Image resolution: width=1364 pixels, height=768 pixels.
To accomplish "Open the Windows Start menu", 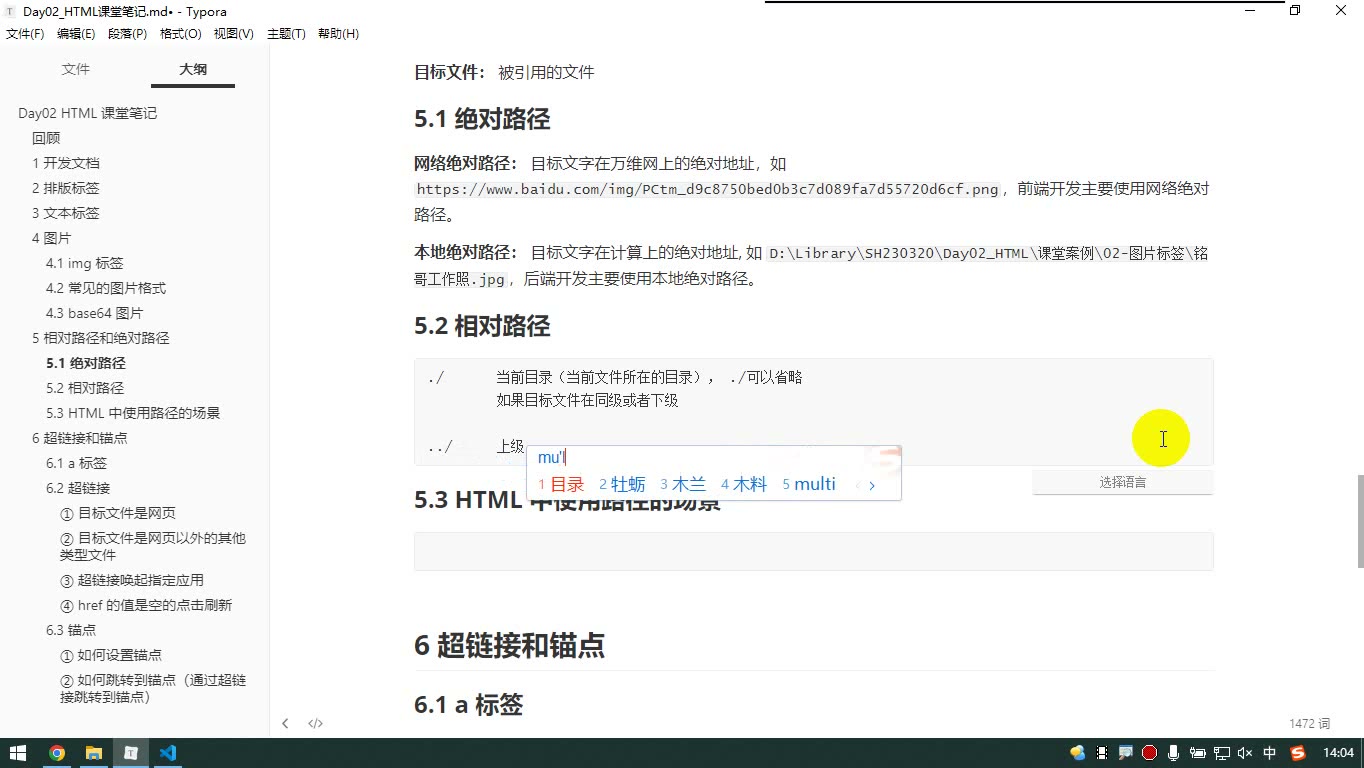I will click(18, 753).
